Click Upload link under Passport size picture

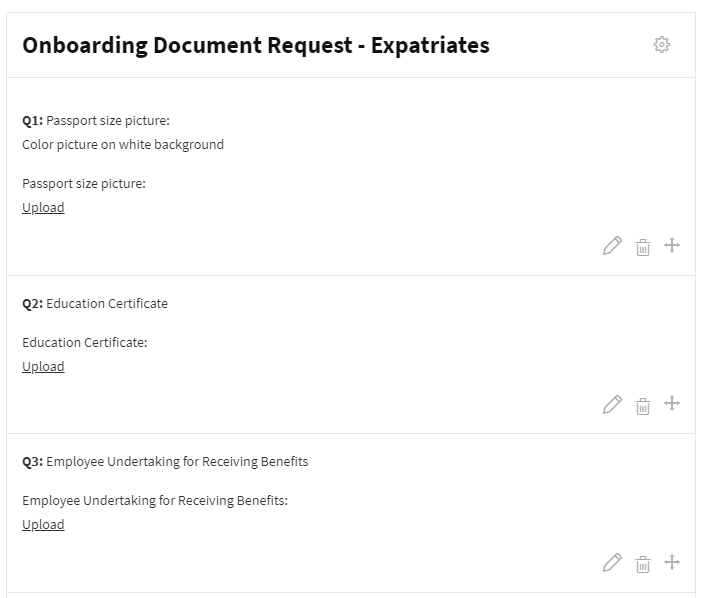43,208
